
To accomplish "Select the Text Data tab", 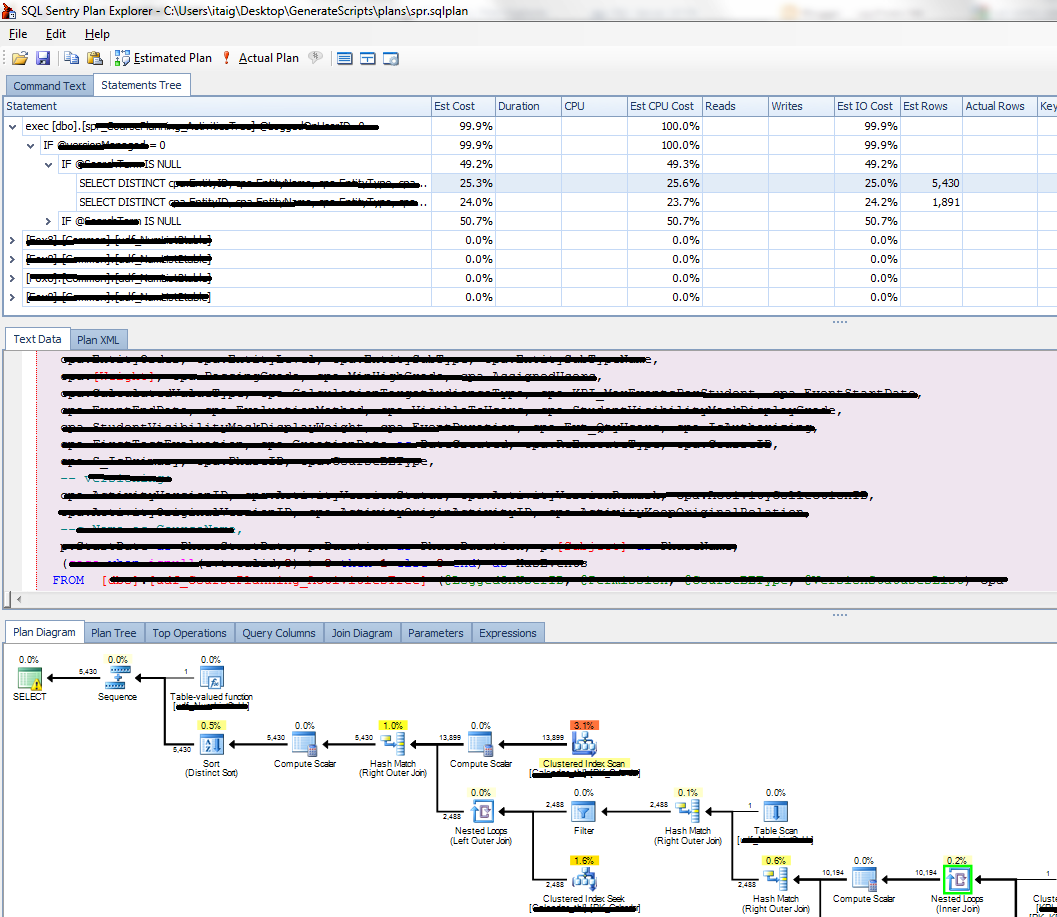I will tap(37, 339).
